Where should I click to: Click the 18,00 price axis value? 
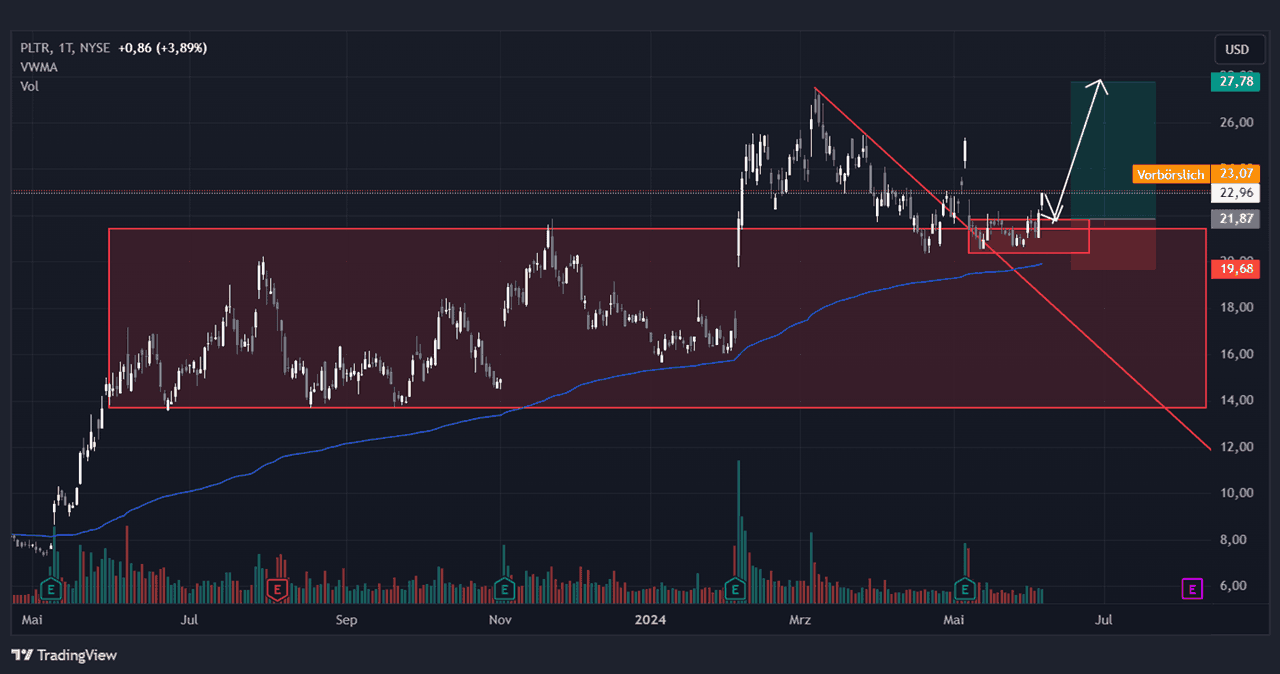click(1237, 307)
